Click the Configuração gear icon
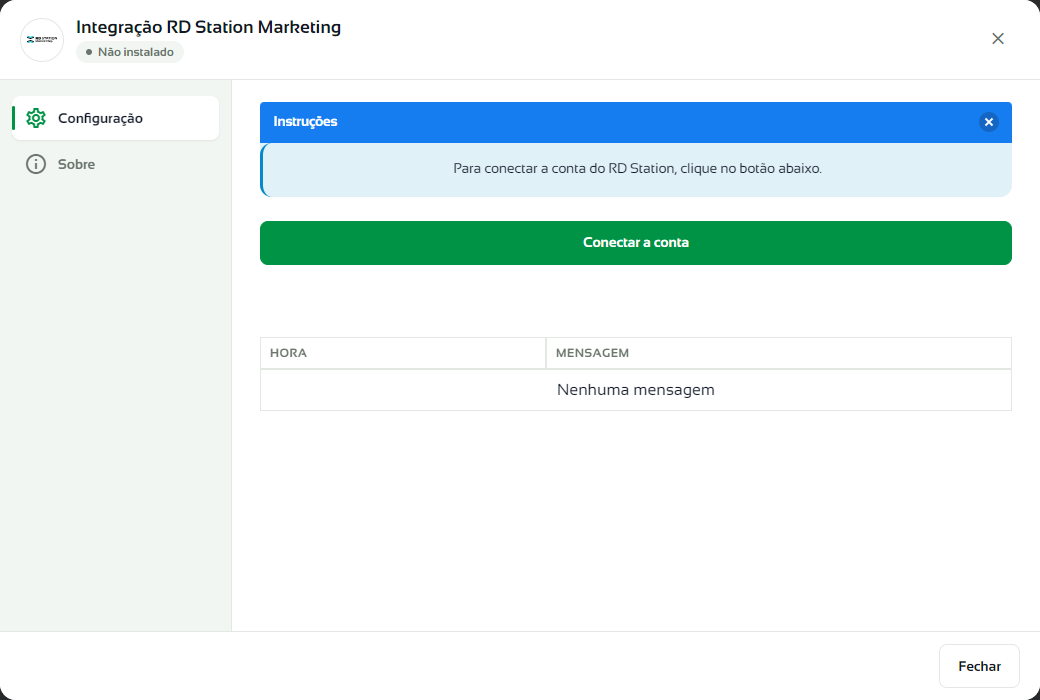This screenshot has height=700, width=1040. pos(36,118)
